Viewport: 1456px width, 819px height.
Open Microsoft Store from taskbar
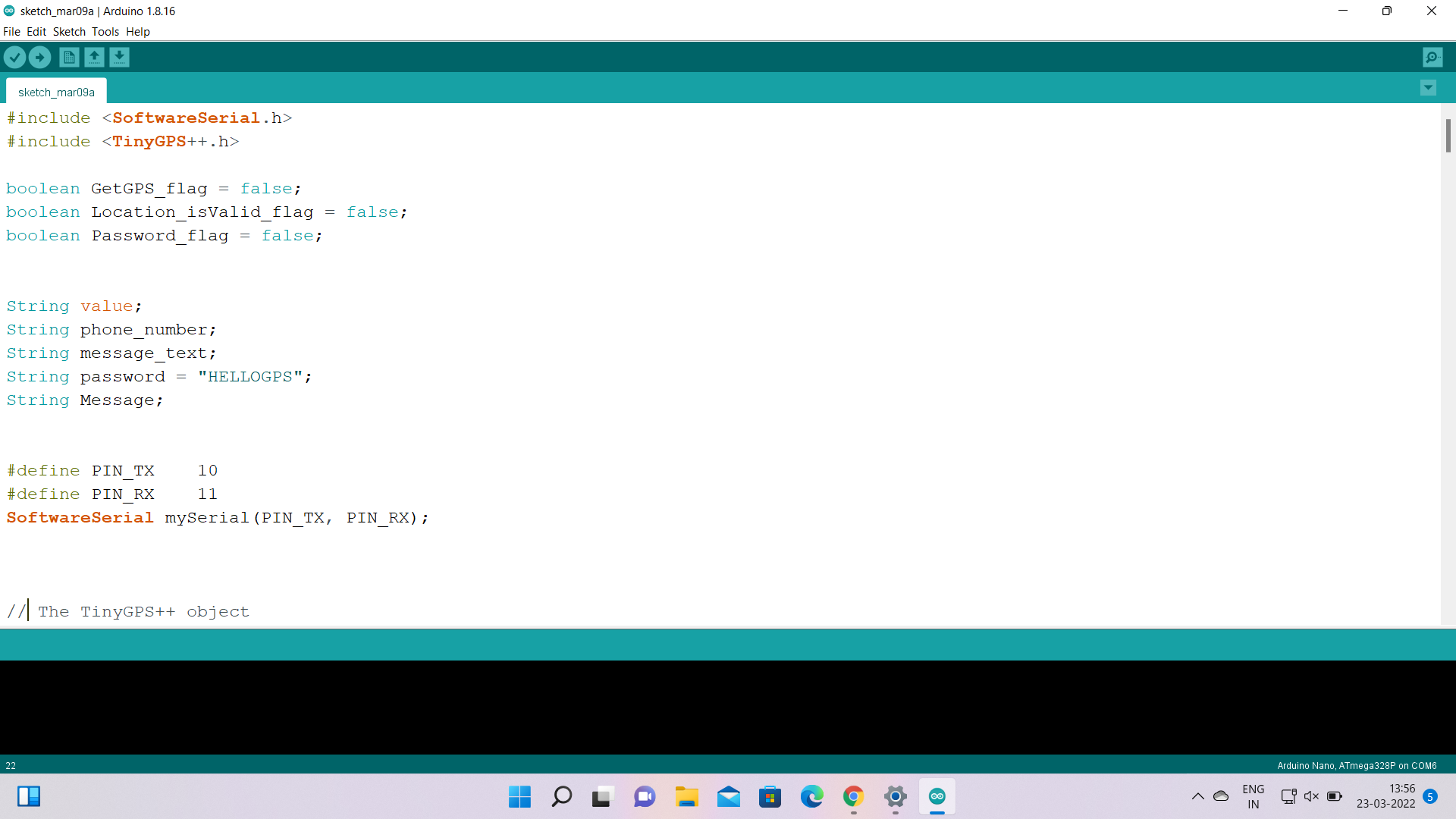coord(770,797)
